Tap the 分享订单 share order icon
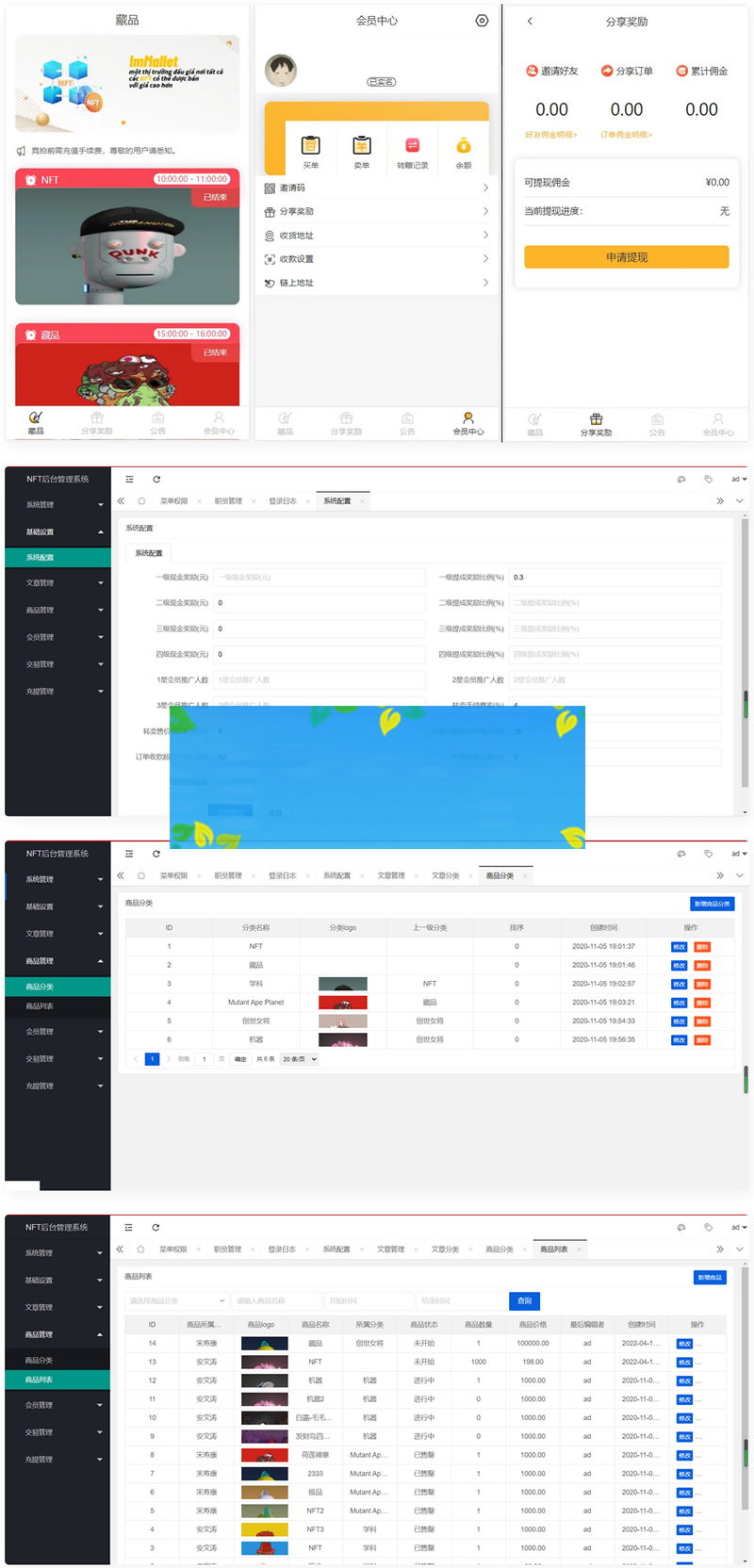 click(607, 71)
